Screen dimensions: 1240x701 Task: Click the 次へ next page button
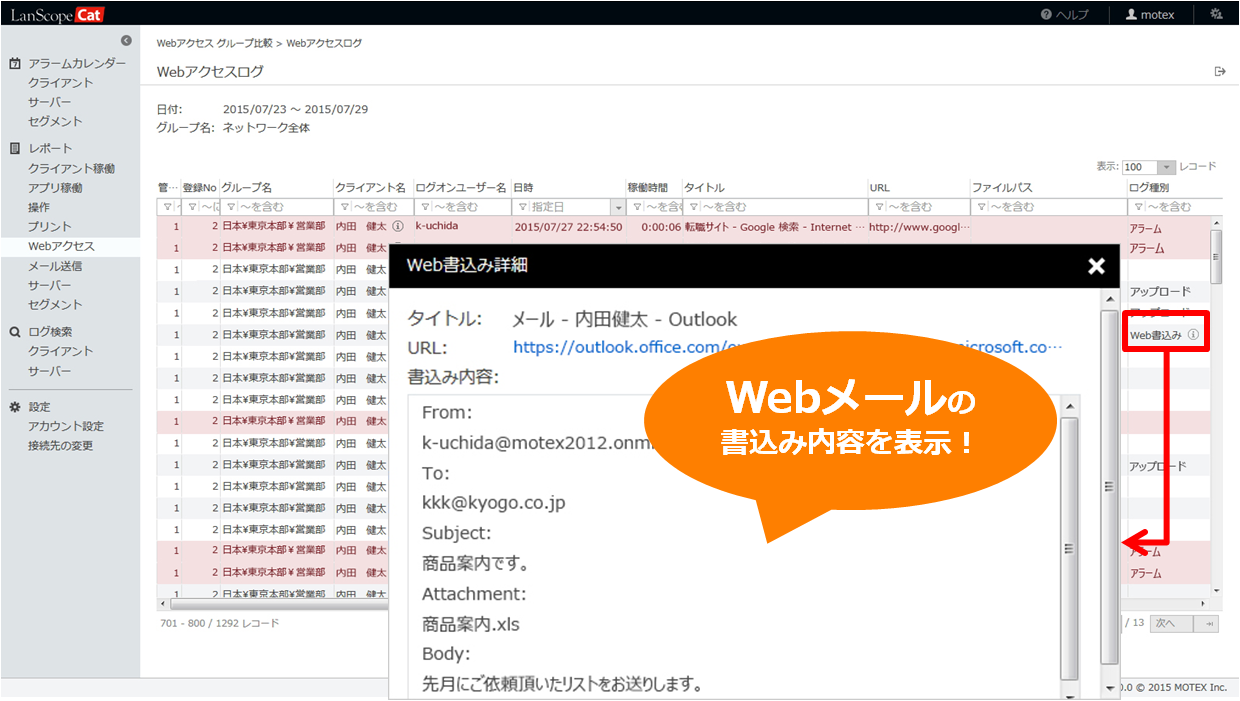[1170, 623]
